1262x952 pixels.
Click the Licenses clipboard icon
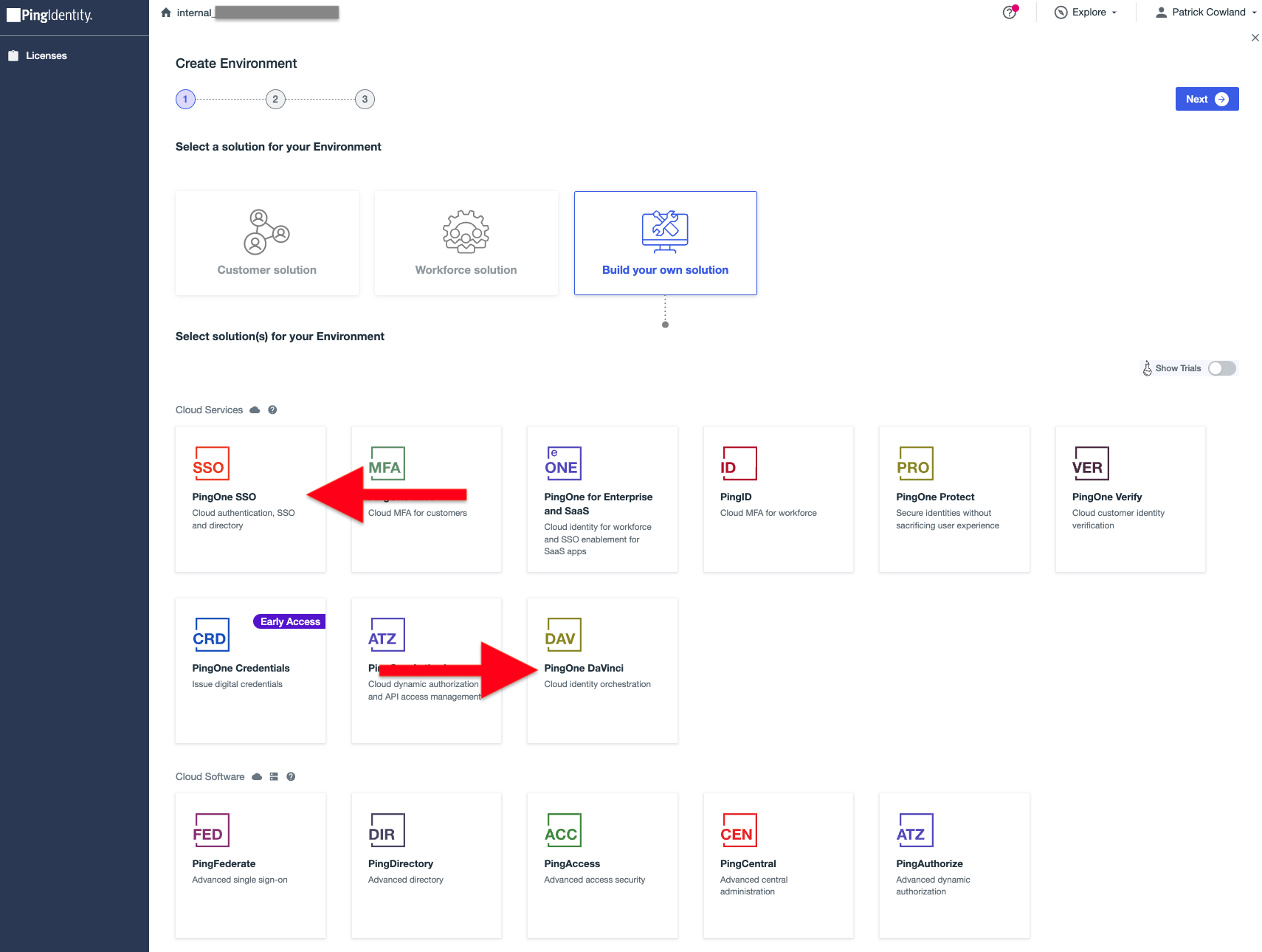point(13,56)
